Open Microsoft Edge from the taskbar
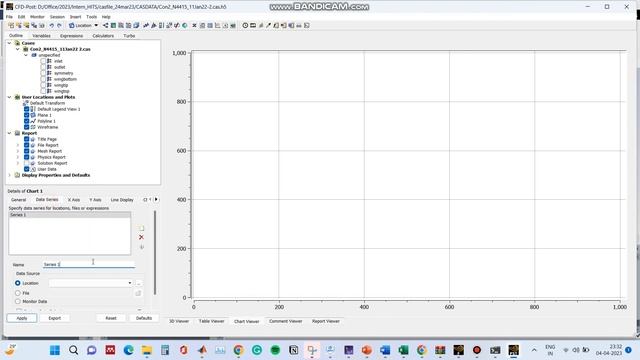Screen dimensions: 640x360 coord(129,350)
